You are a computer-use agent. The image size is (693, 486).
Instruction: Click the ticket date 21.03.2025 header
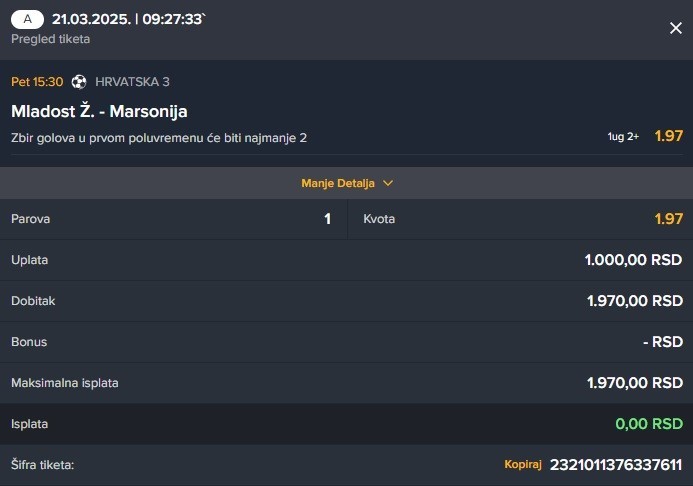[x=91, y=19]
